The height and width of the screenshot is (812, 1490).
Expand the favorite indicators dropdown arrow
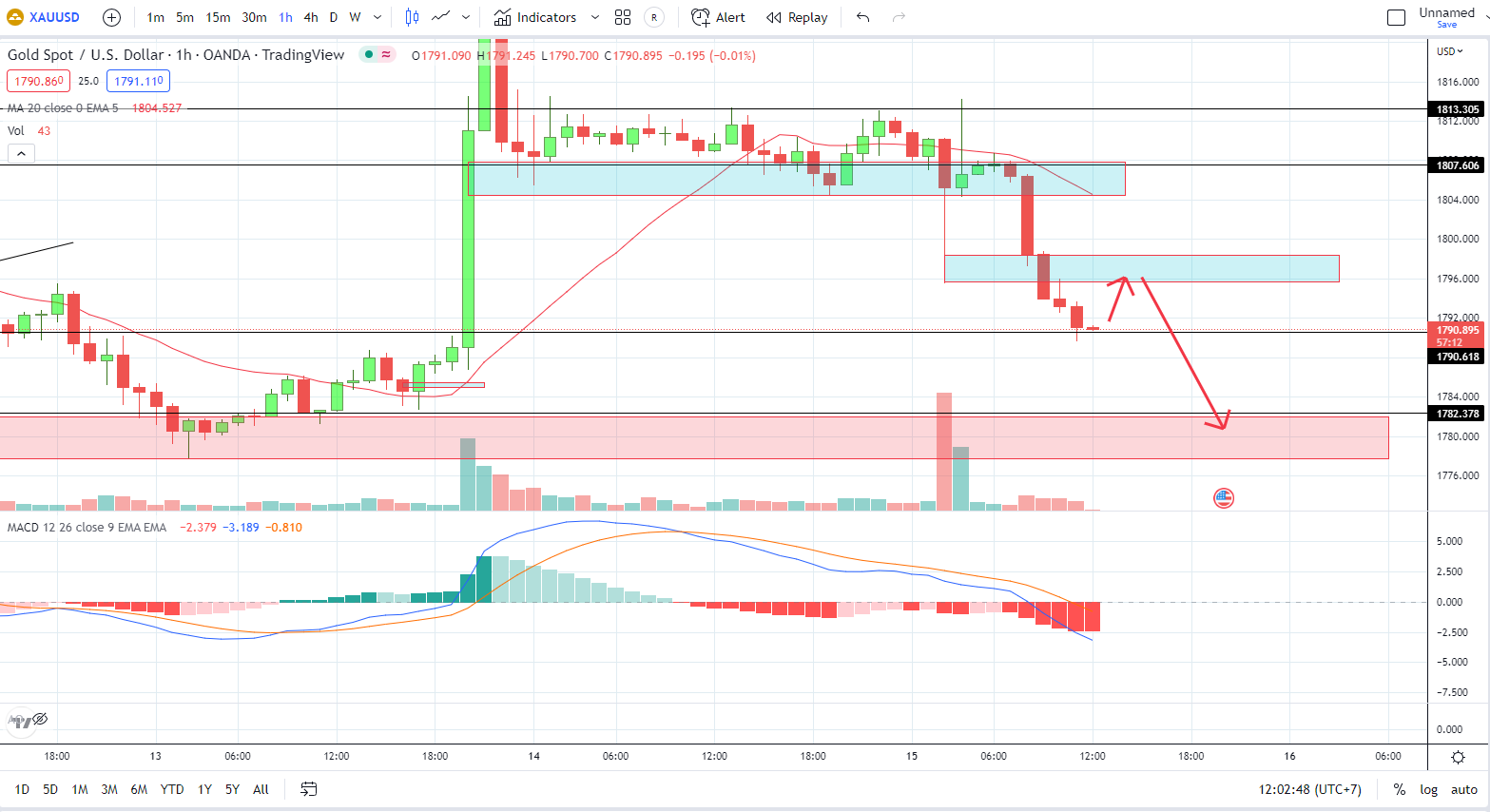[595, 17]
